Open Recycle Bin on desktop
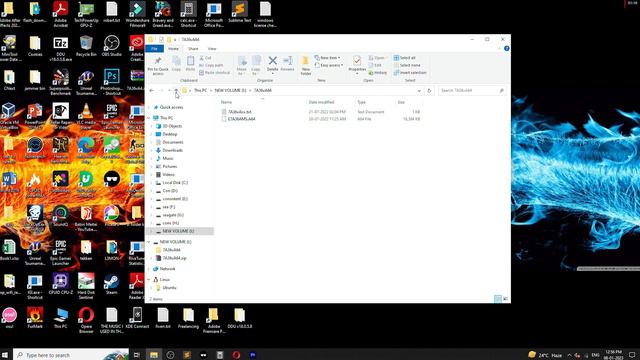 pyautogui.click(x=86, y=46)
